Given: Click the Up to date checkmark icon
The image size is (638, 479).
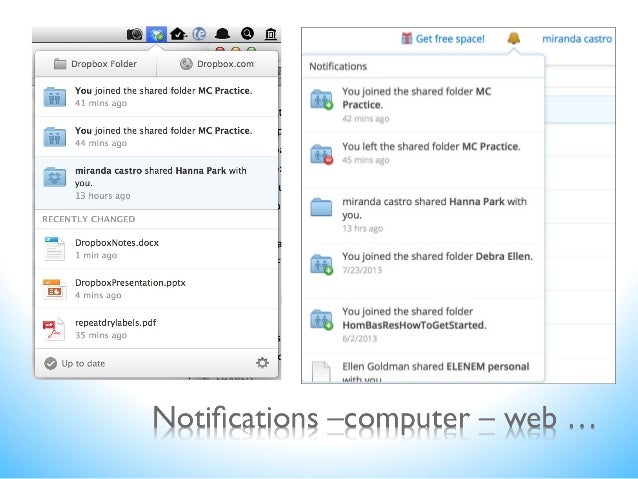Looking at the screenshot, I should 50,363.
